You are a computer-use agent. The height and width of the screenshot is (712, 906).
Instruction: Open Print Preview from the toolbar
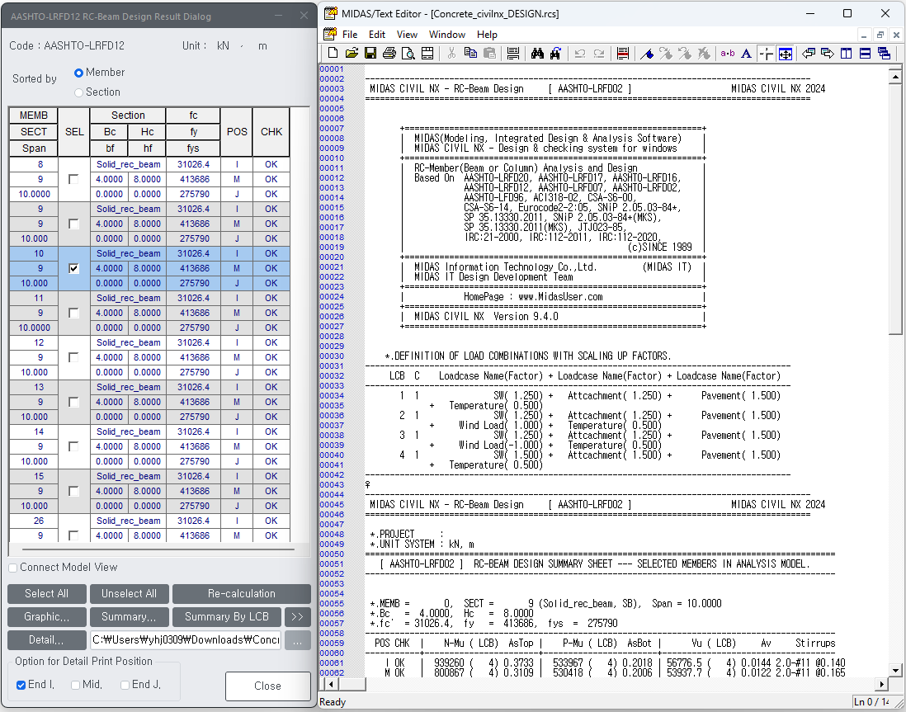408,54
